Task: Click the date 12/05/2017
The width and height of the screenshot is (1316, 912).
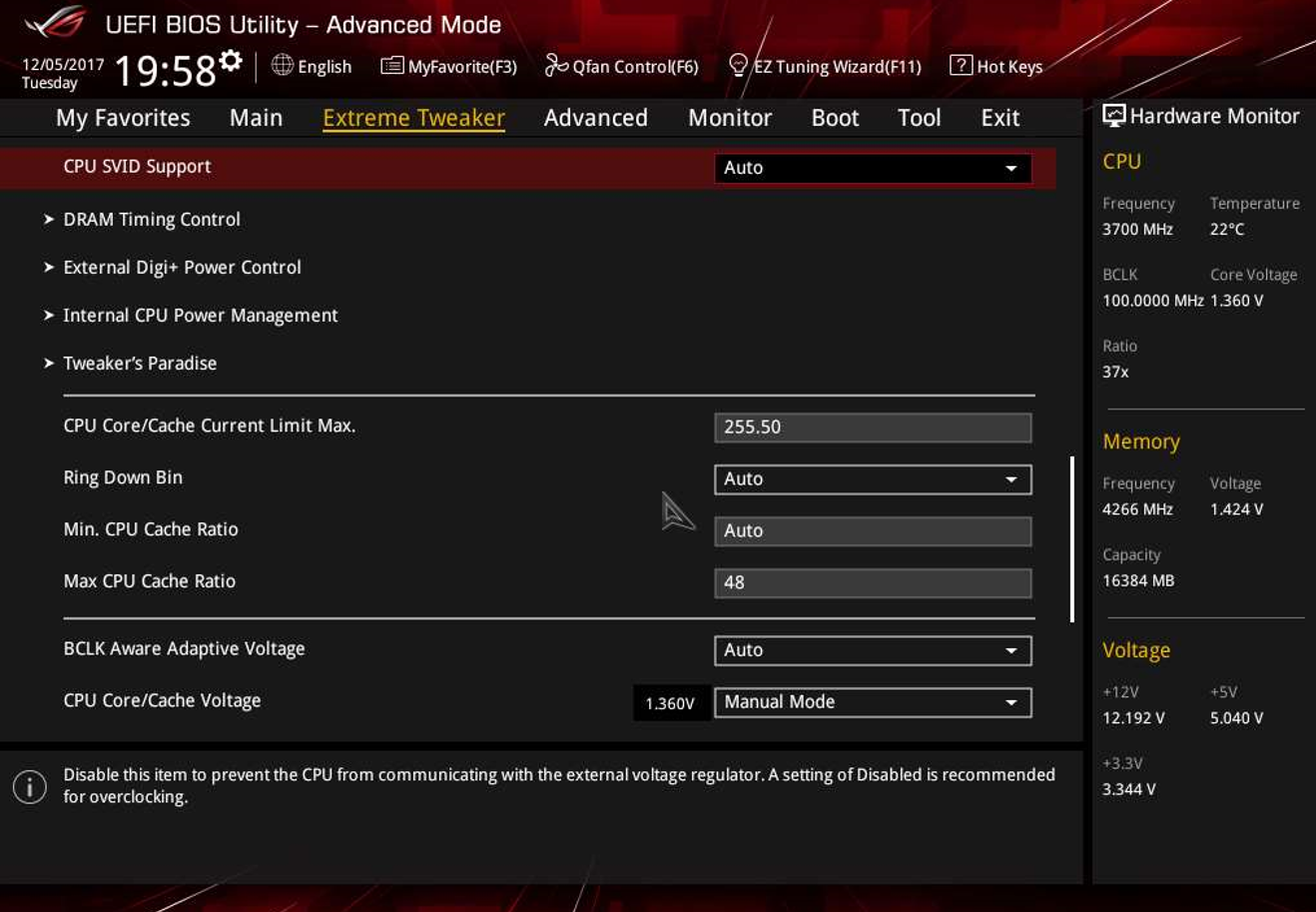Action: (x=63, y=65)
